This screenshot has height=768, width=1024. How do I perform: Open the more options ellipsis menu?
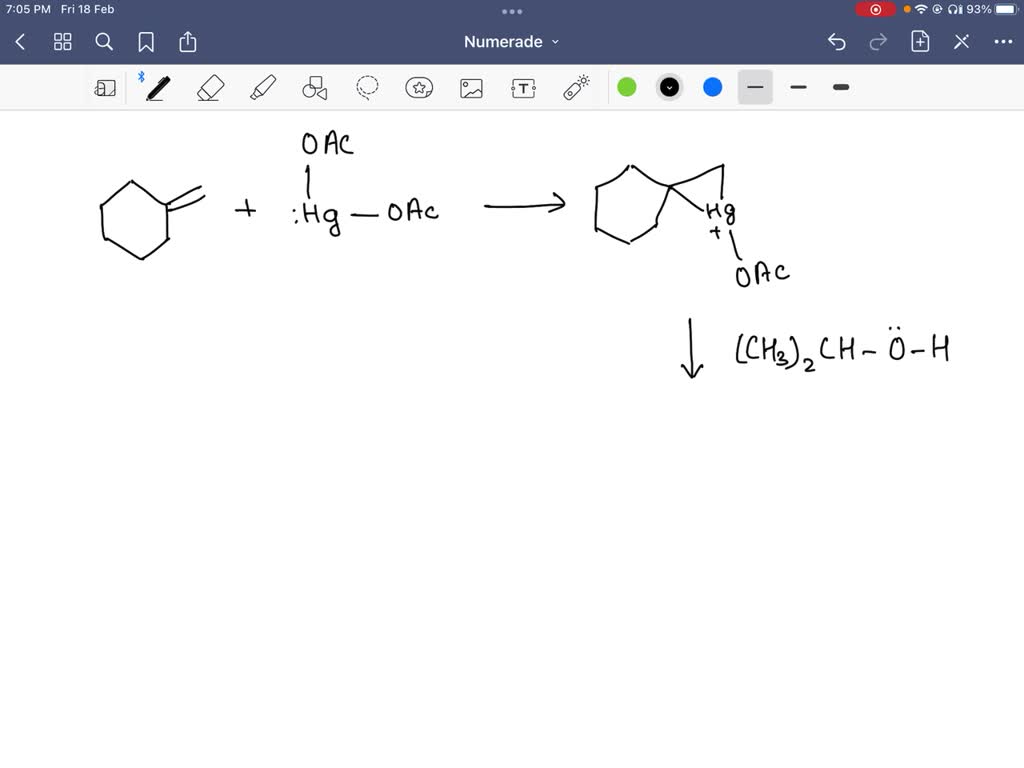click(1003, 42)
